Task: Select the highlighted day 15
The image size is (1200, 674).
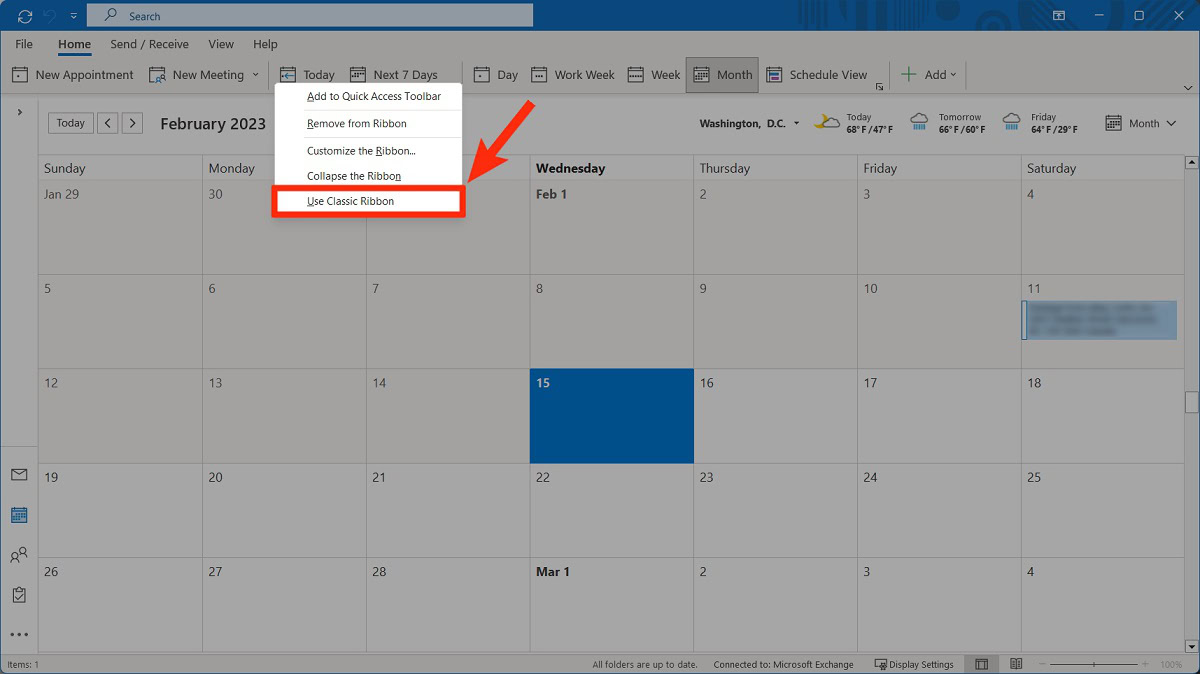Action: point(612,416)
